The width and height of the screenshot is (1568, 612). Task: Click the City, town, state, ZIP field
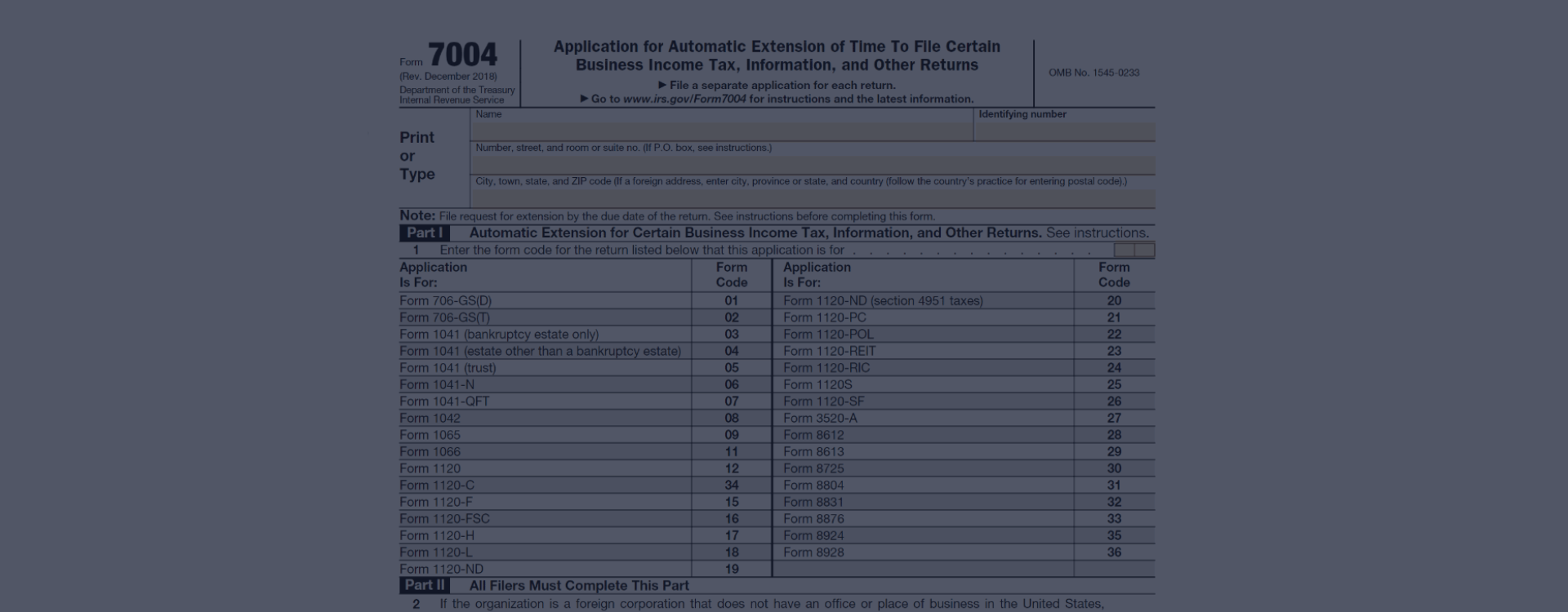[813, 198]
